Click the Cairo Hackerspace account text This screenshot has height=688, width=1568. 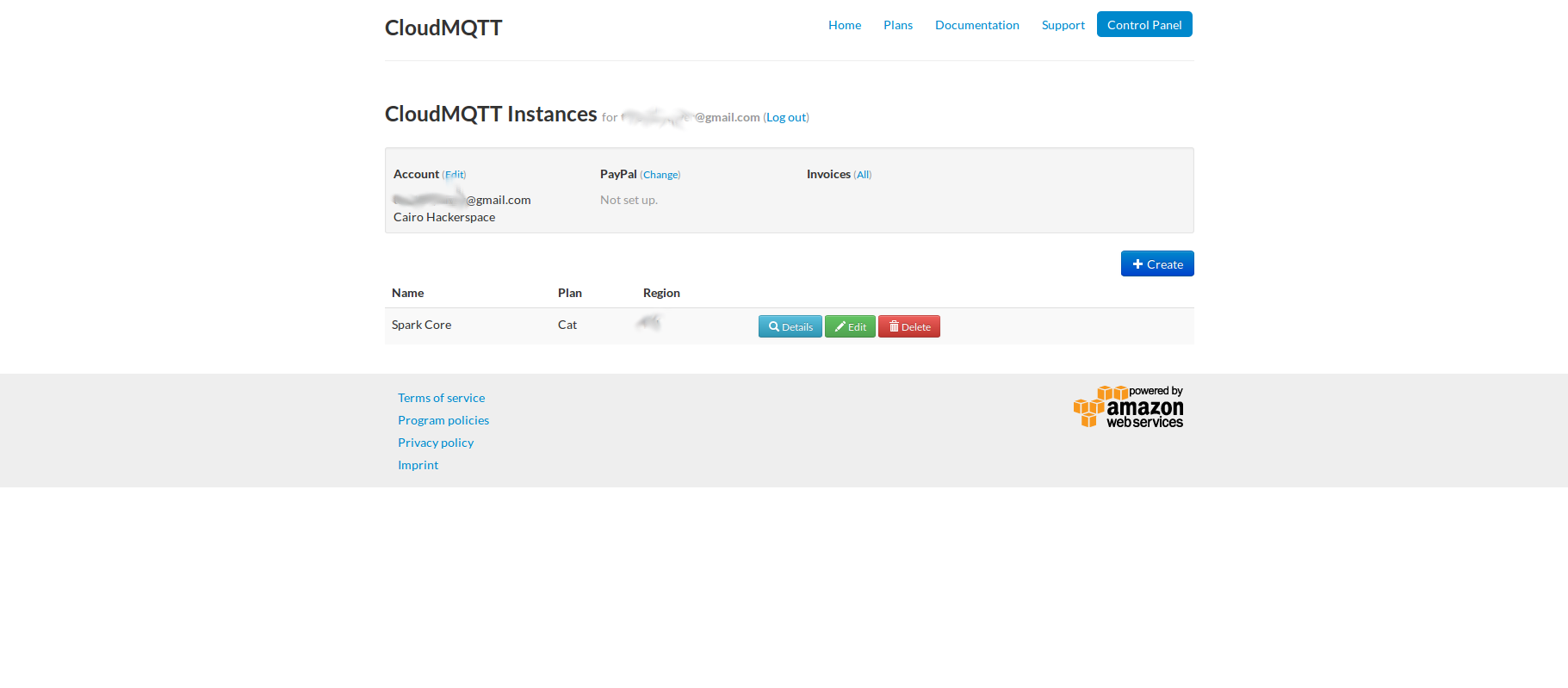pos(444,217)
